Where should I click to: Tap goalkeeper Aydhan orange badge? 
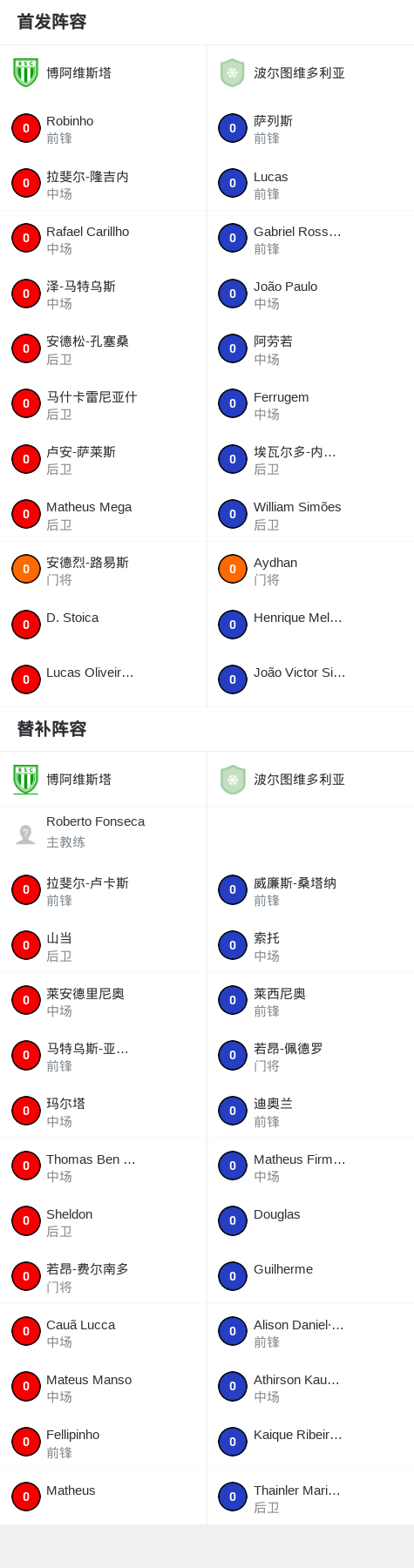[x=233, y=569]
